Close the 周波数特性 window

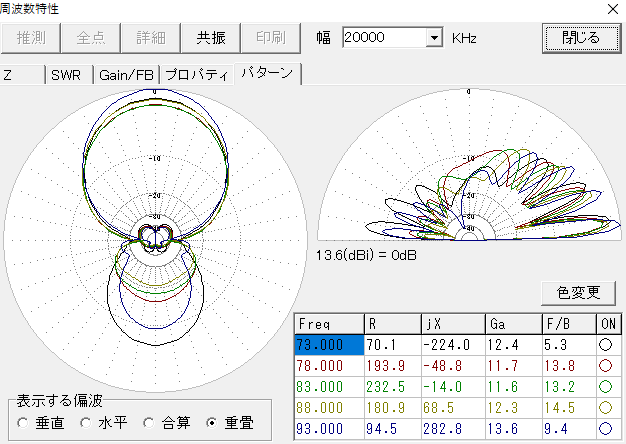pos(612,8)
